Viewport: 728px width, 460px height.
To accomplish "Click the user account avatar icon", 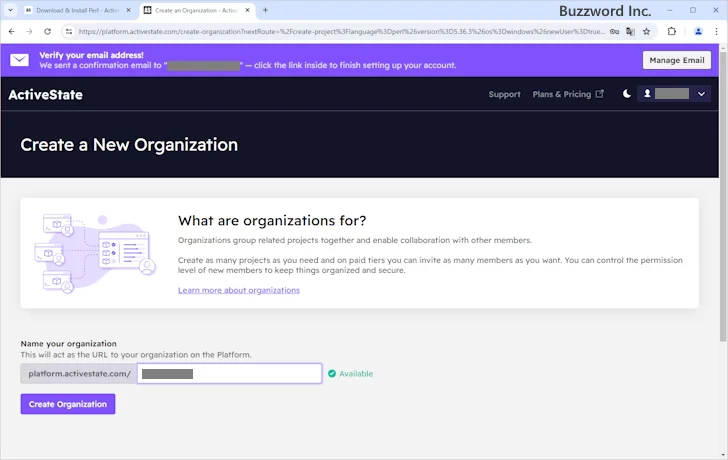I will [x=647, y=94].
